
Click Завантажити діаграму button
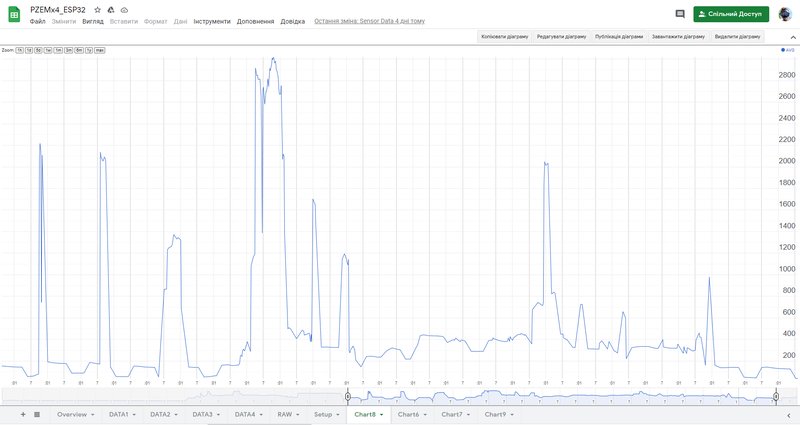click(678, 37)
